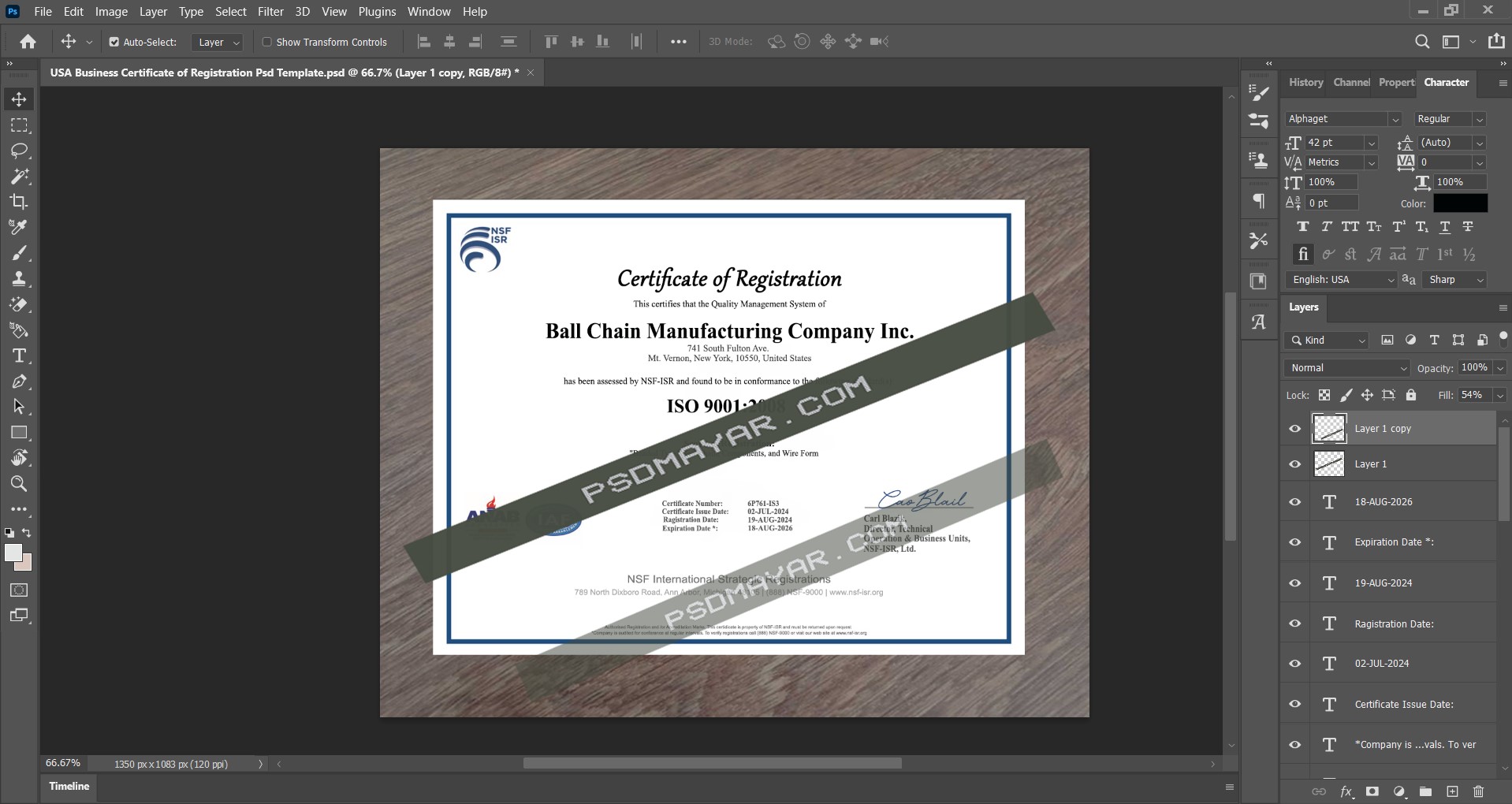Hide the Ragistration Date text layer

[x=1294, y=623]
